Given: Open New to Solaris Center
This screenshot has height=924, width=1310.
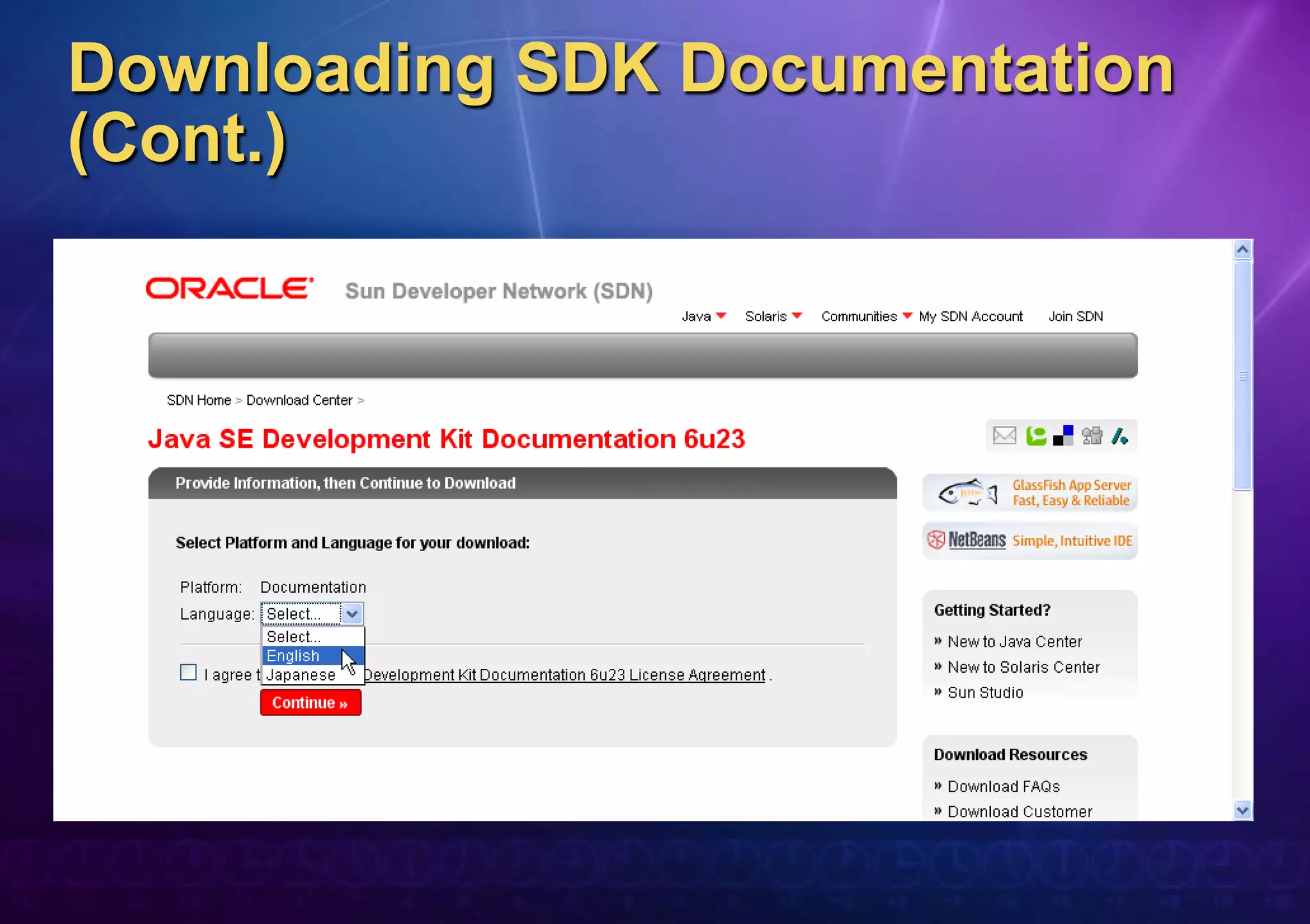Looking at the screenshot, I should click(x=1023, y=667).
